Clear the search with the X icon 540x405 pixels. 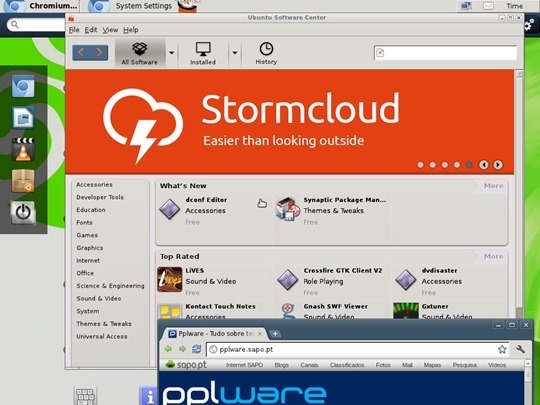point(380,53)
